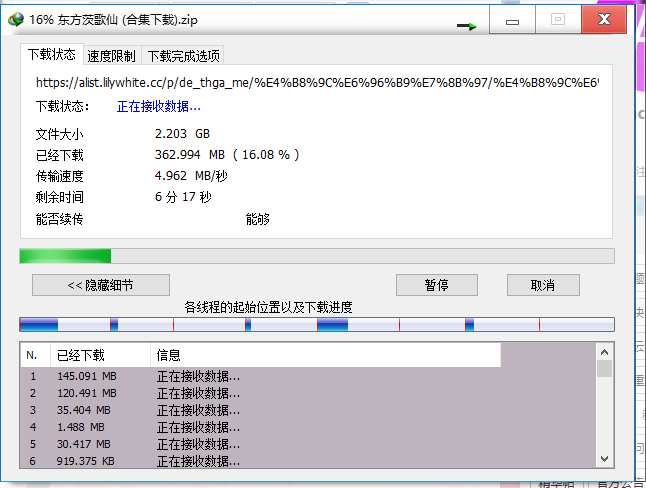Click the 正在接收数据... status text at top
Viewport: 646px width, 488px height.
[x=159, y=107]
